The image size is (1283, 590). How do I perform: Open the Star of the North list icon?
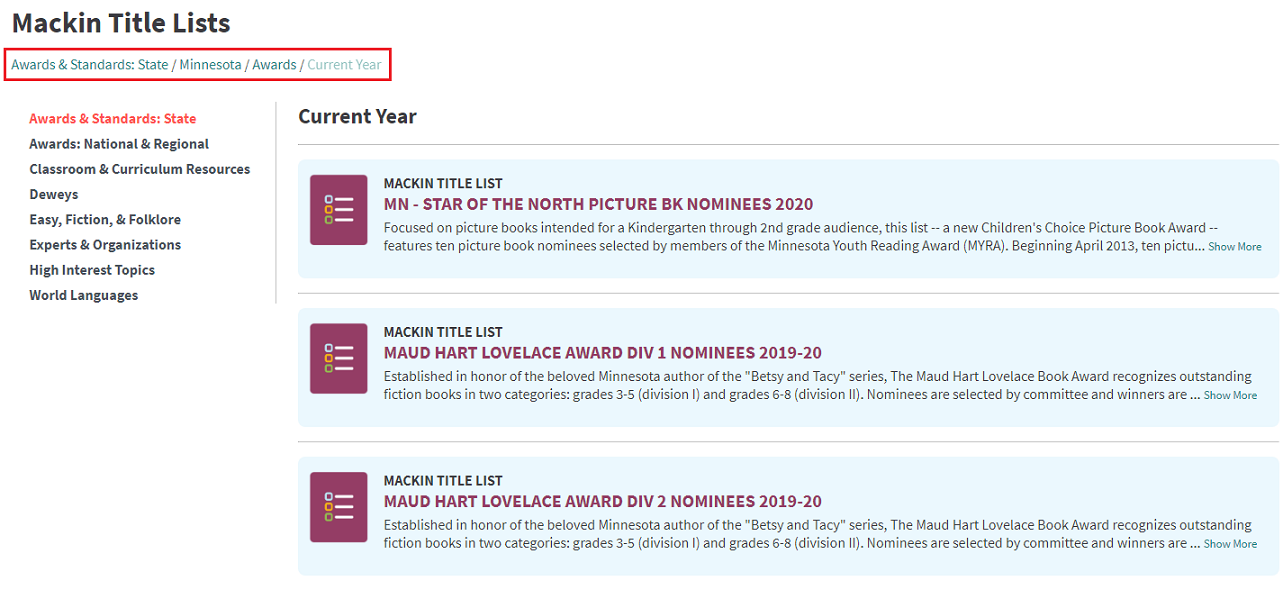coord(338,210)
